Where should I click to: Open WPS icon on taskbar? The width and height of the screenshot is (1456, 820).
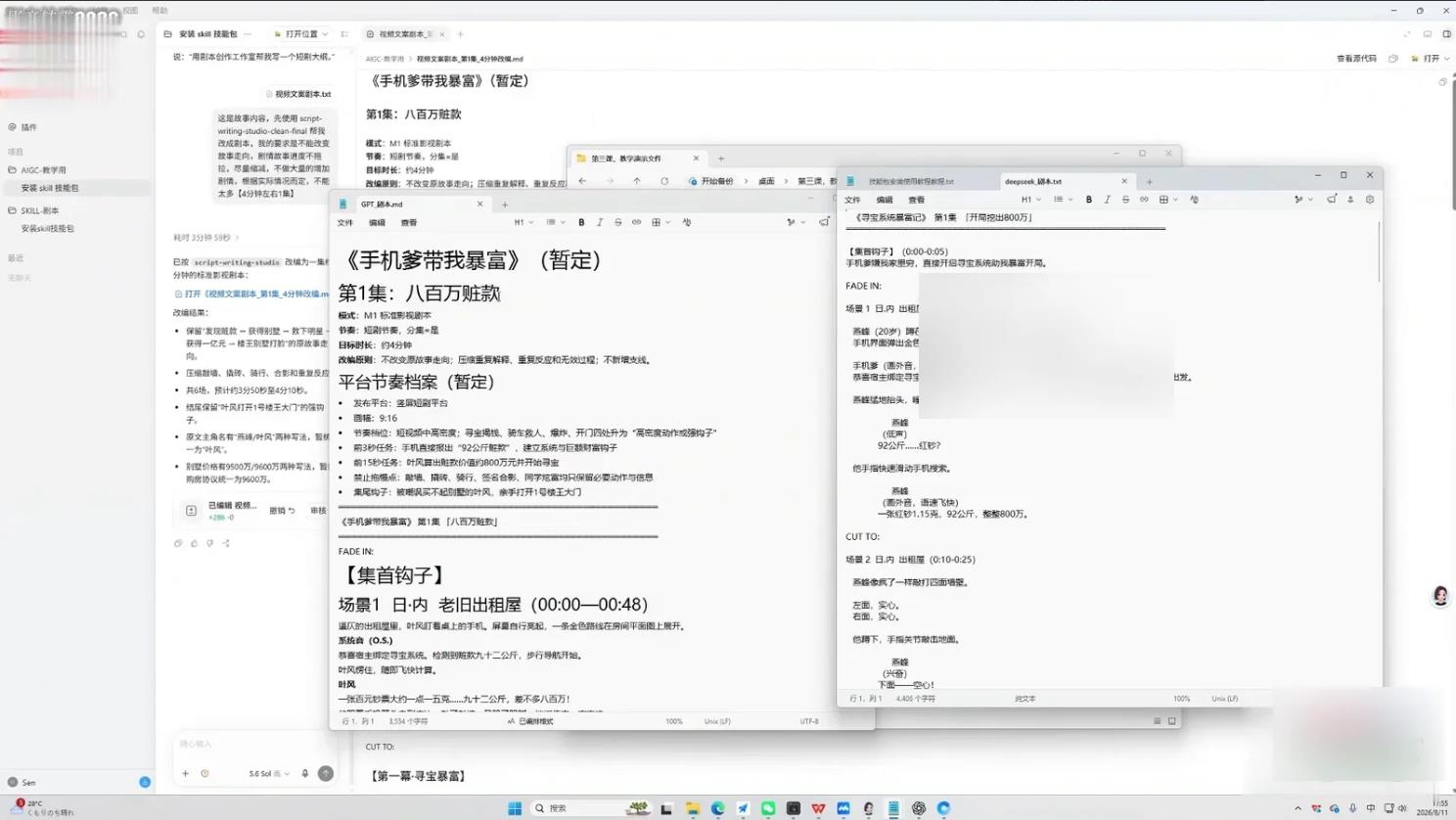pyautogui.click(x=818, y=808)
